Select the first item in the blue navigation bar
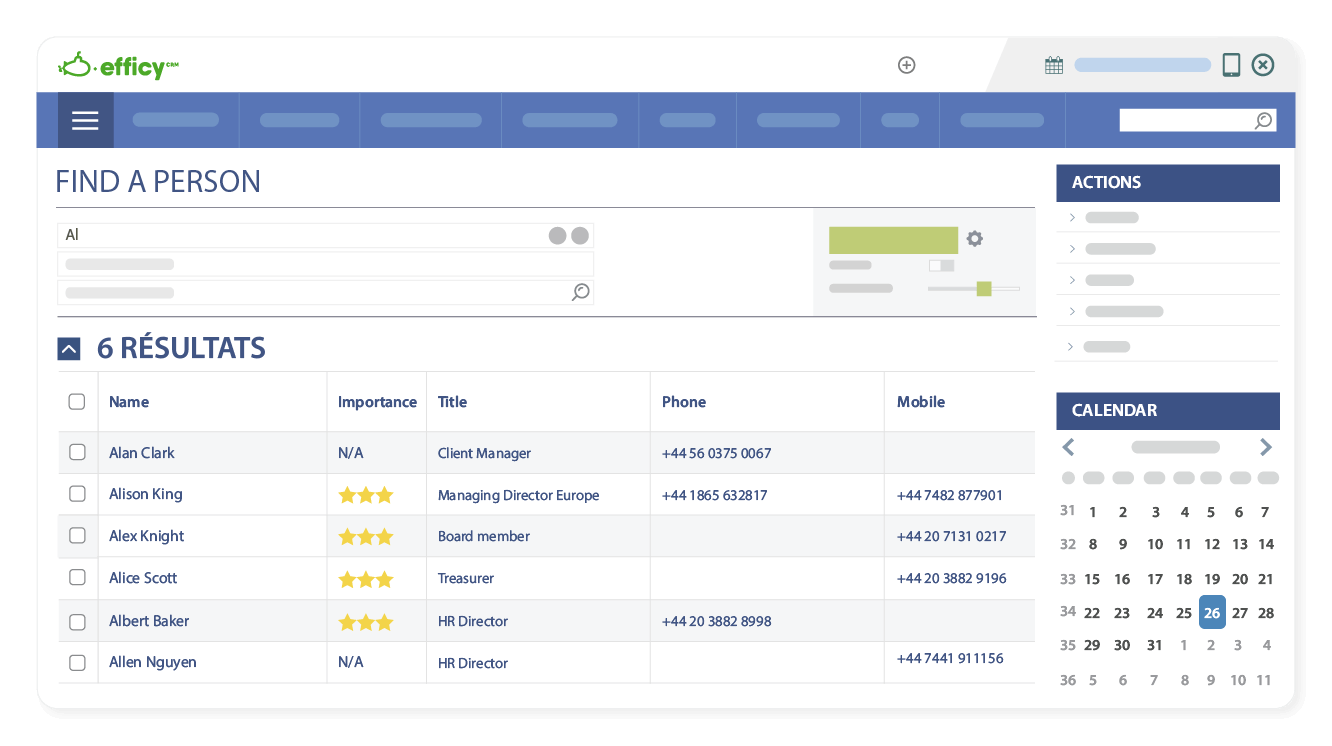Image resolution: width=1332 pixels, height=746 pixels. click(176, 120)
